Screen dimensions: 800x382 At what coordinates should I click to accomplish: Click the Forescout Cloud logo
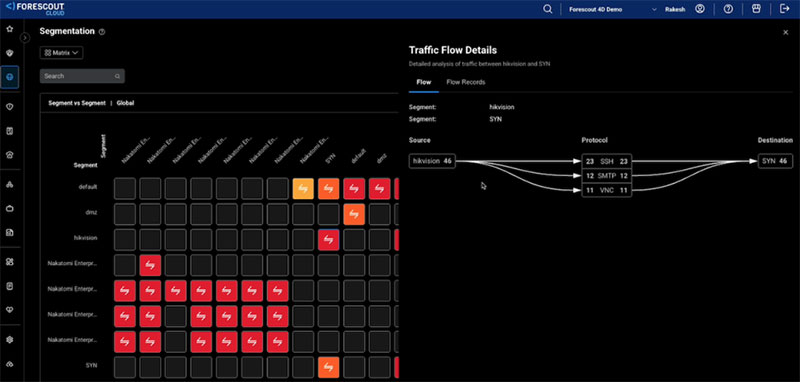[x=35, y=9]
